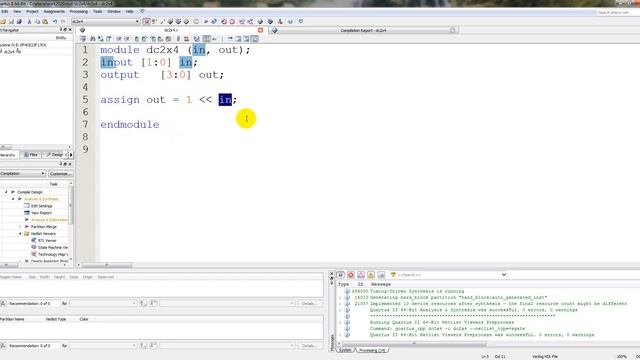This screenshot has width=640, height=360.
Task: Click the Paste toolbar icon
Action: point(45,22)
